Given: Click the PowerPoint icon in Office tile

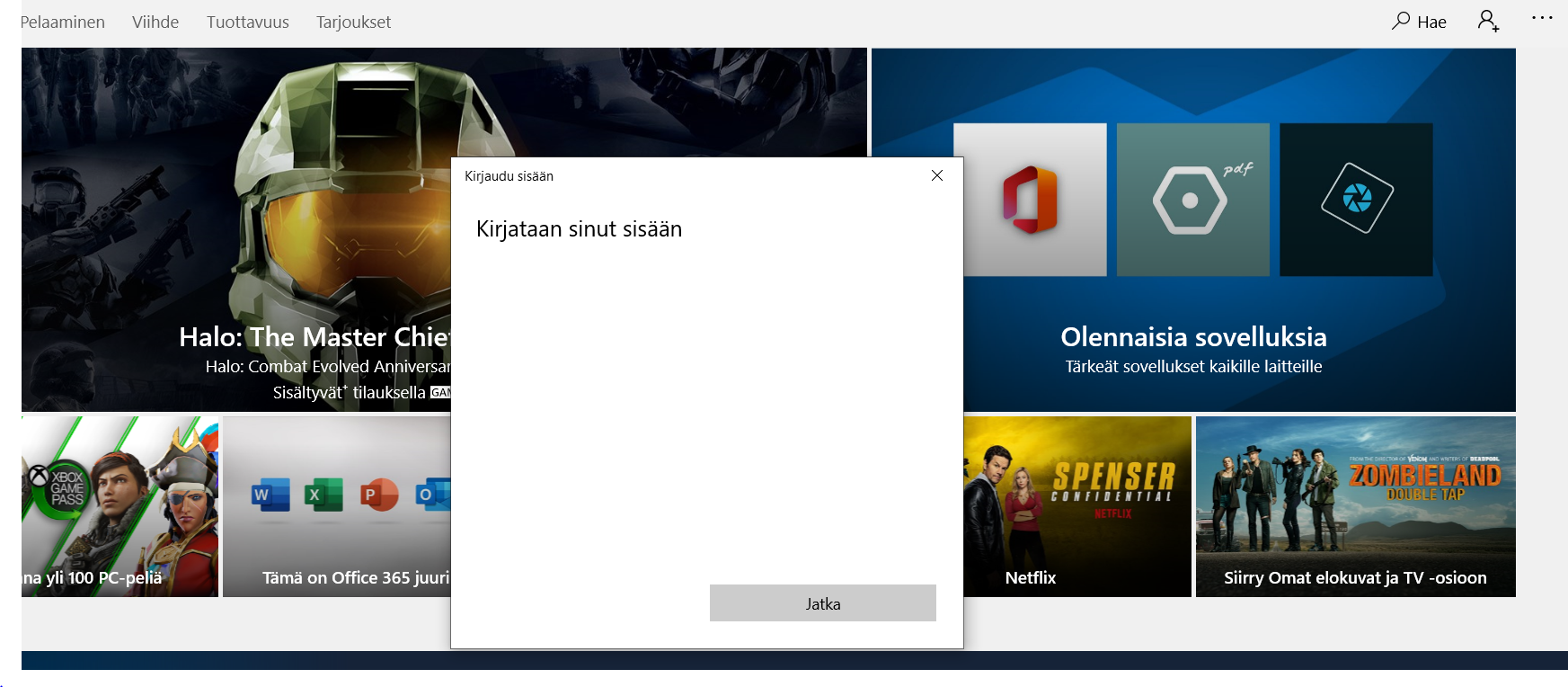Looking at the screenshot, I should click(x=378, y=495).
